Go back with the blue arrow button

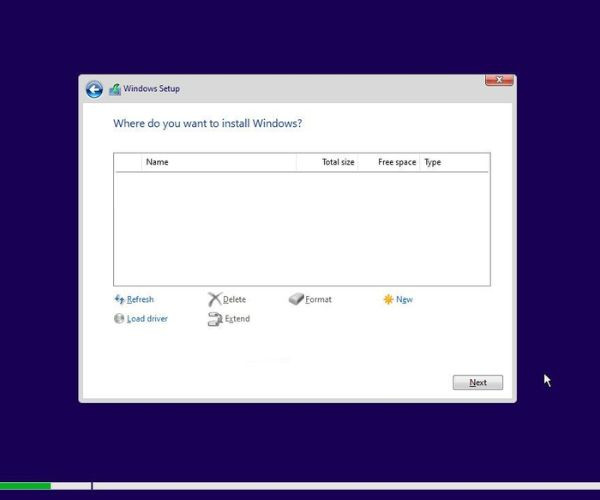(x=94, y=90)
